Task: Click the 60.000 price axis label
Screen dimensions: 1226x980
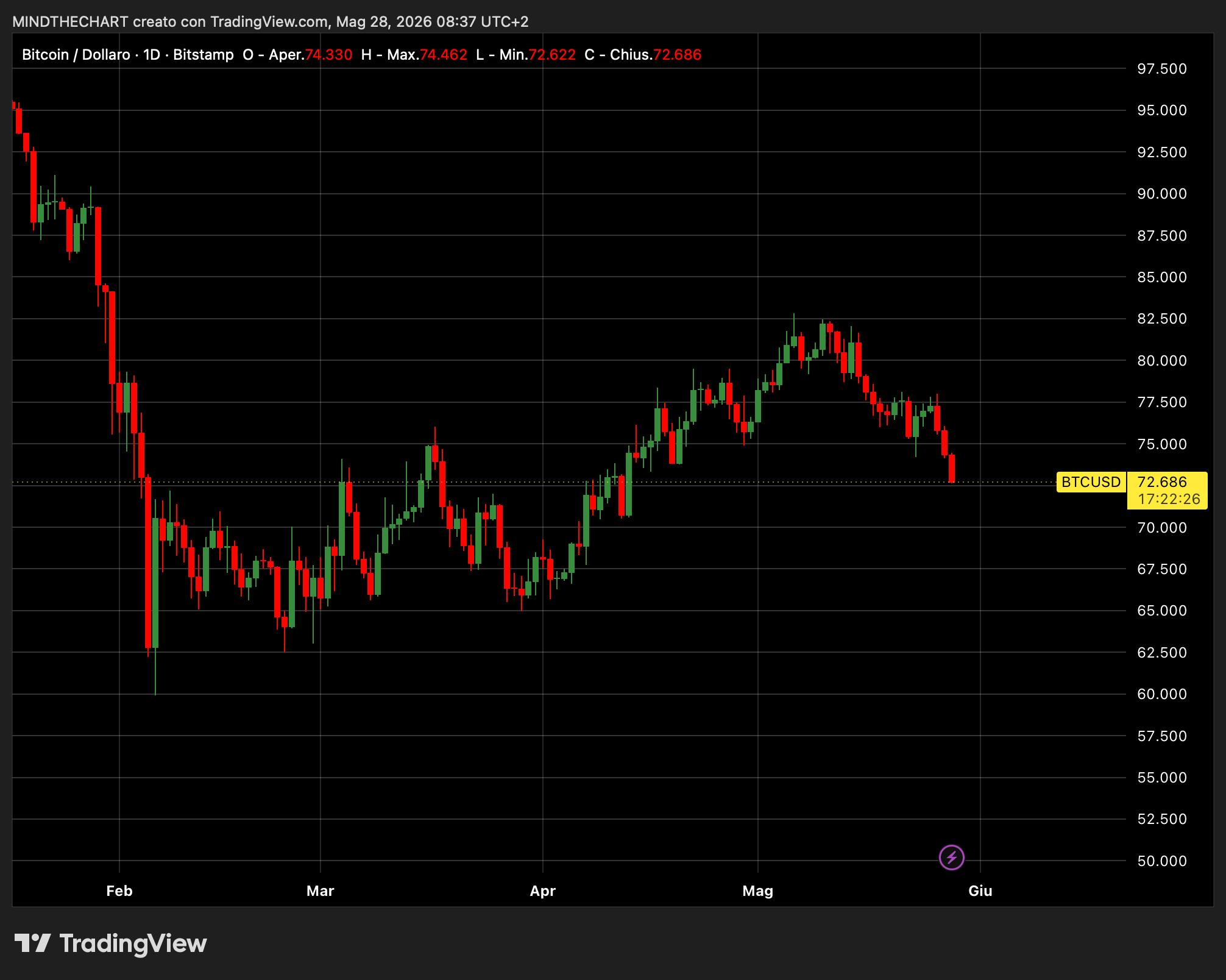Action: point(1162,694)
